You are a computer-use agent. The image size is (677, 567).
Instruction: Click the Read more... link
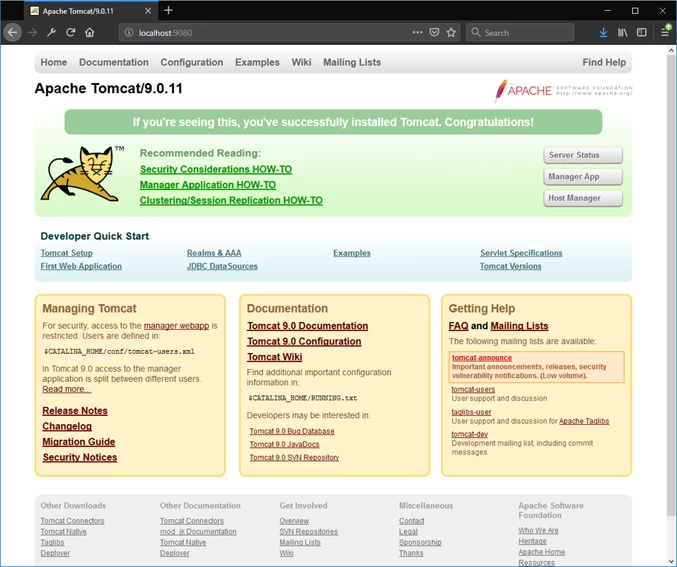[66, 389]
